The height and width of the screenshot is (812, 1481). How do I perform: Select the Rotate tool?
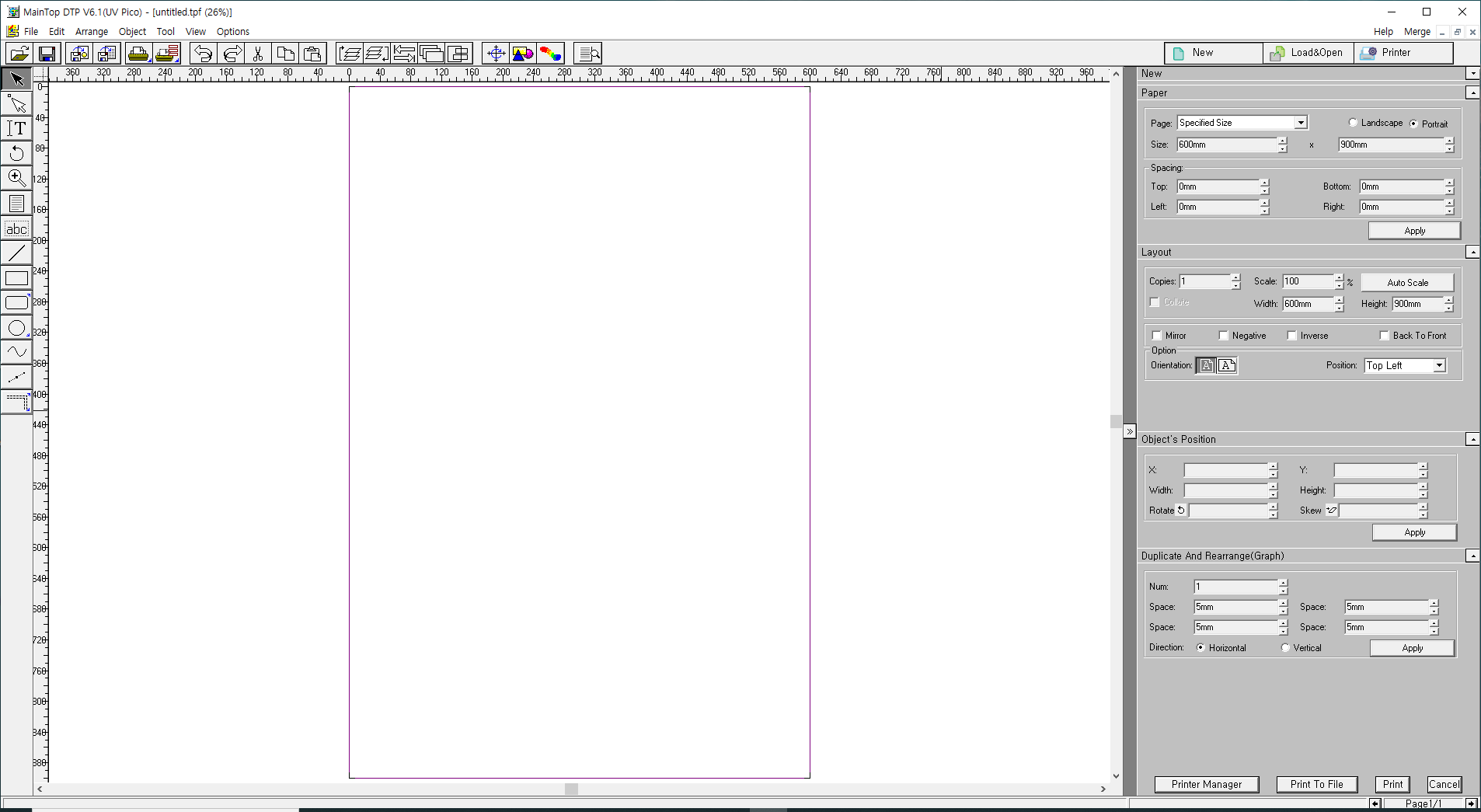16,153
